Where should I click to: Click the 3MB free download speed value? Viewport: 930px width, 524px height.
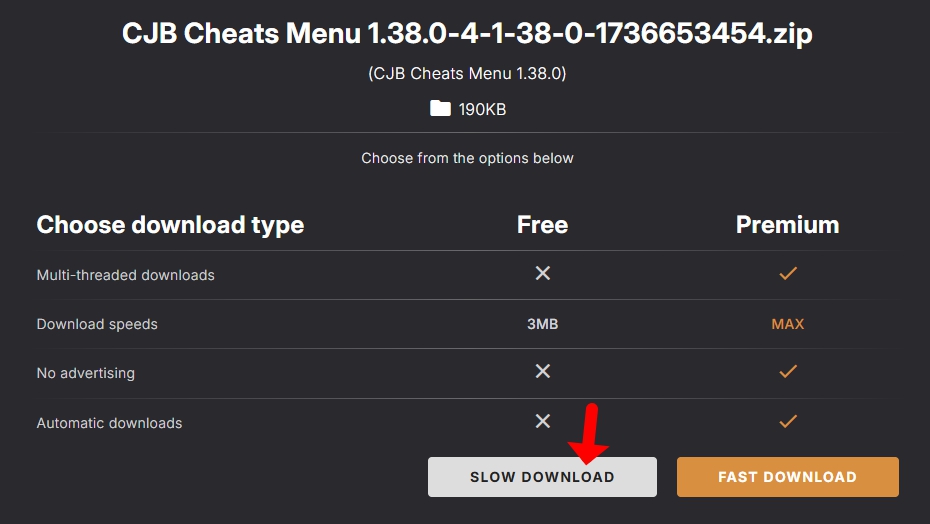(543, 324)
